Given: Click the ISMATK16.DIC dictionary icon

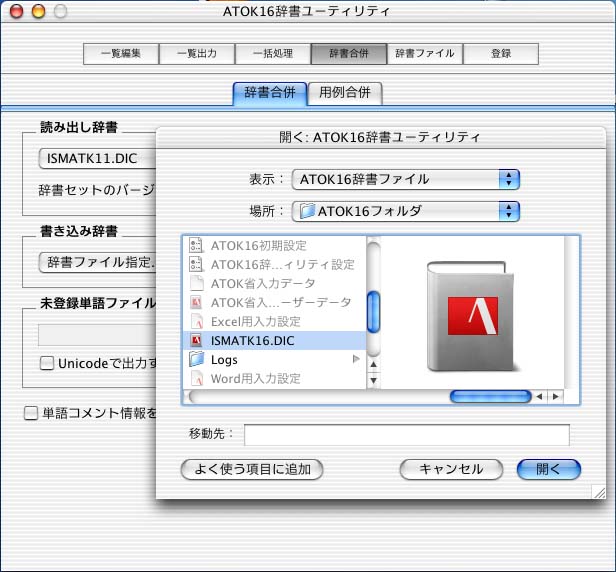Looking at the screenshot, I should pyautogui.click(x=196, y=340).
